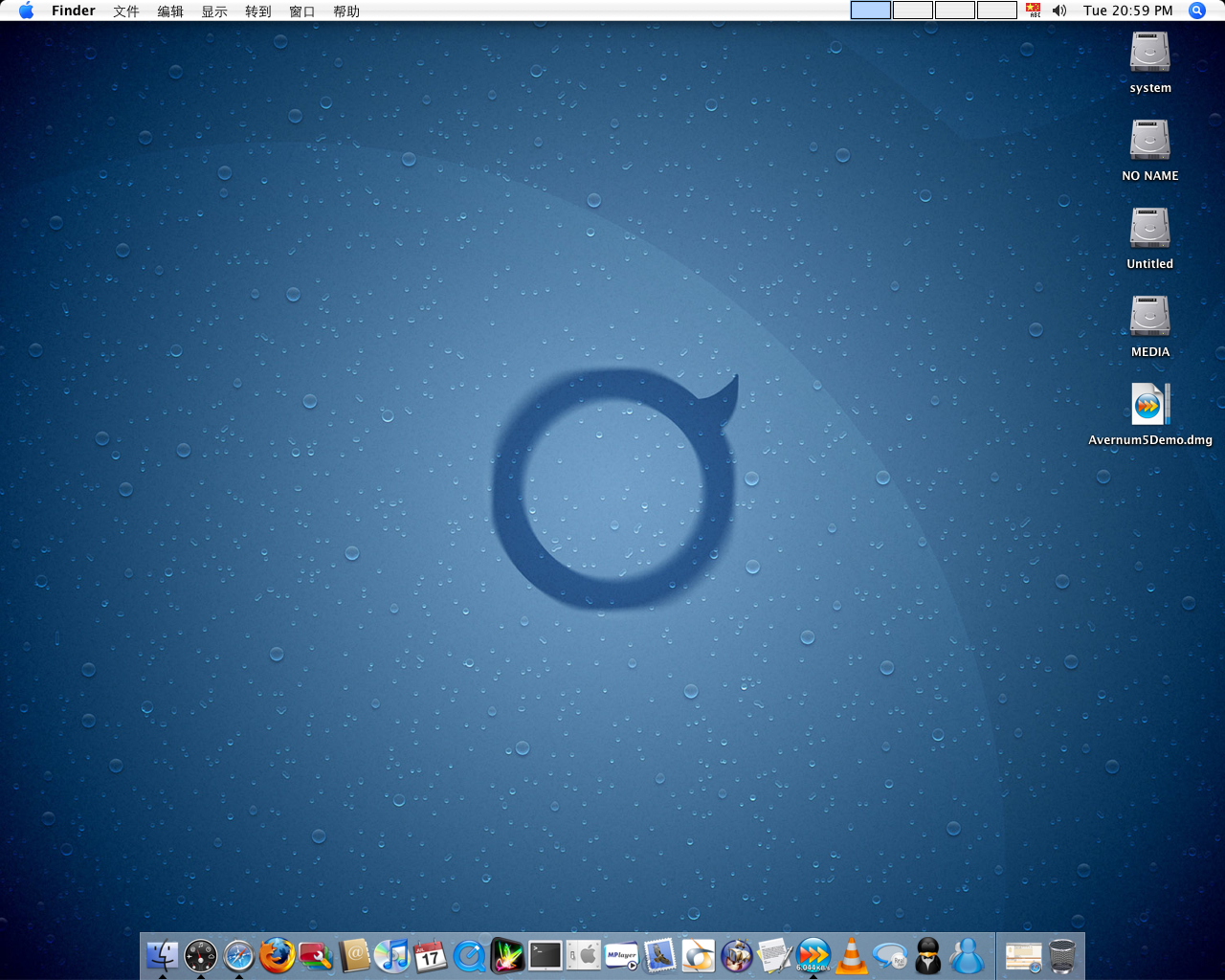The image size is (1225, 980).
Task: Open the Apple menu
Action: click(26, 11)
